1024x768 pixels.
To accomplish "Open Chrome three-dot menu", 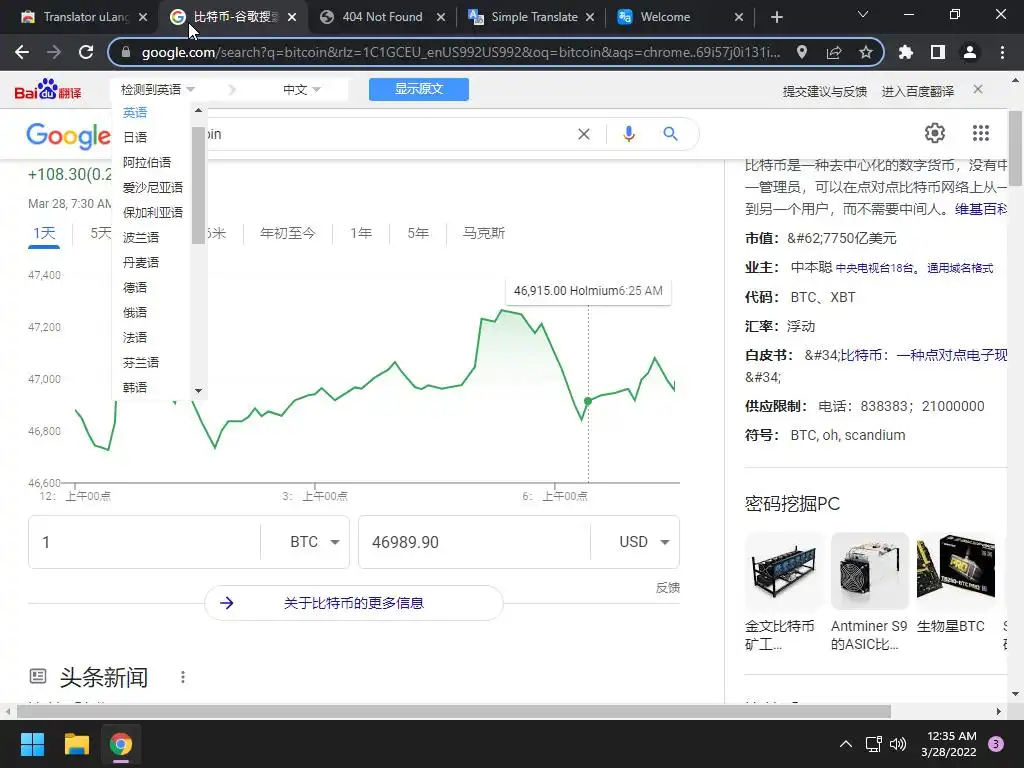I will coord(1002,52).
